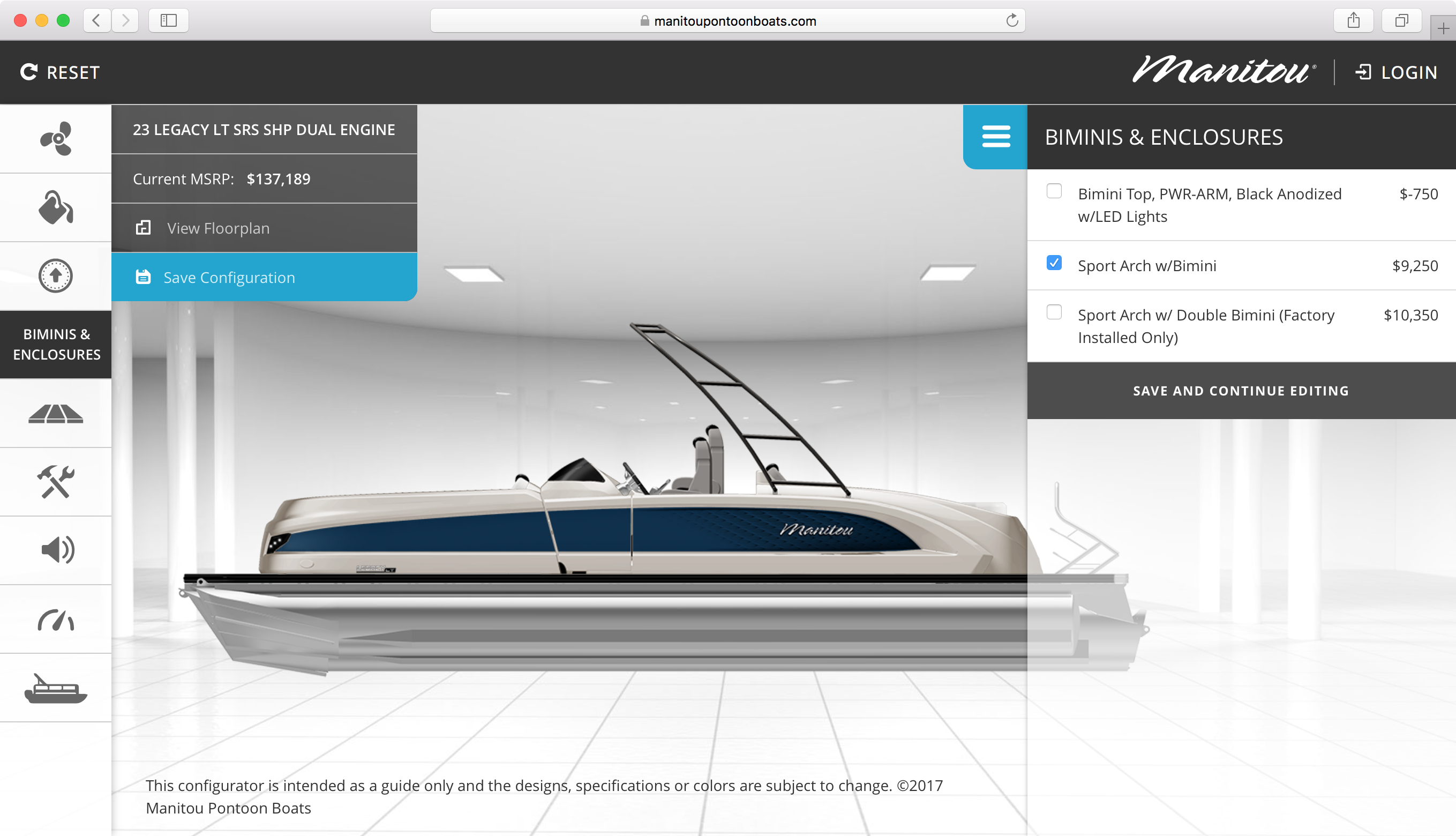Uncheck Sport Arch w/Bimini option
Viewport: 1456px width, 836px height.
[1054, 263]
